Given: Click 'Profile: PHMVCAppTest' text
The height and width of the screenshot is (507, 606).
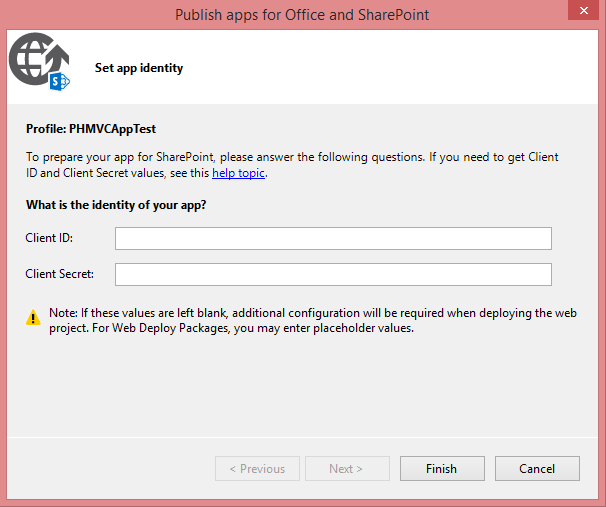Looking at the screenshot, I should point(91,129).
